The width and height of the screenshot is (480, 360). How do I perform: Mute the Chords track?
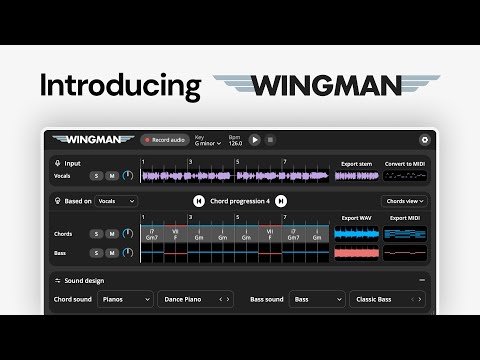tap(112, 234)
